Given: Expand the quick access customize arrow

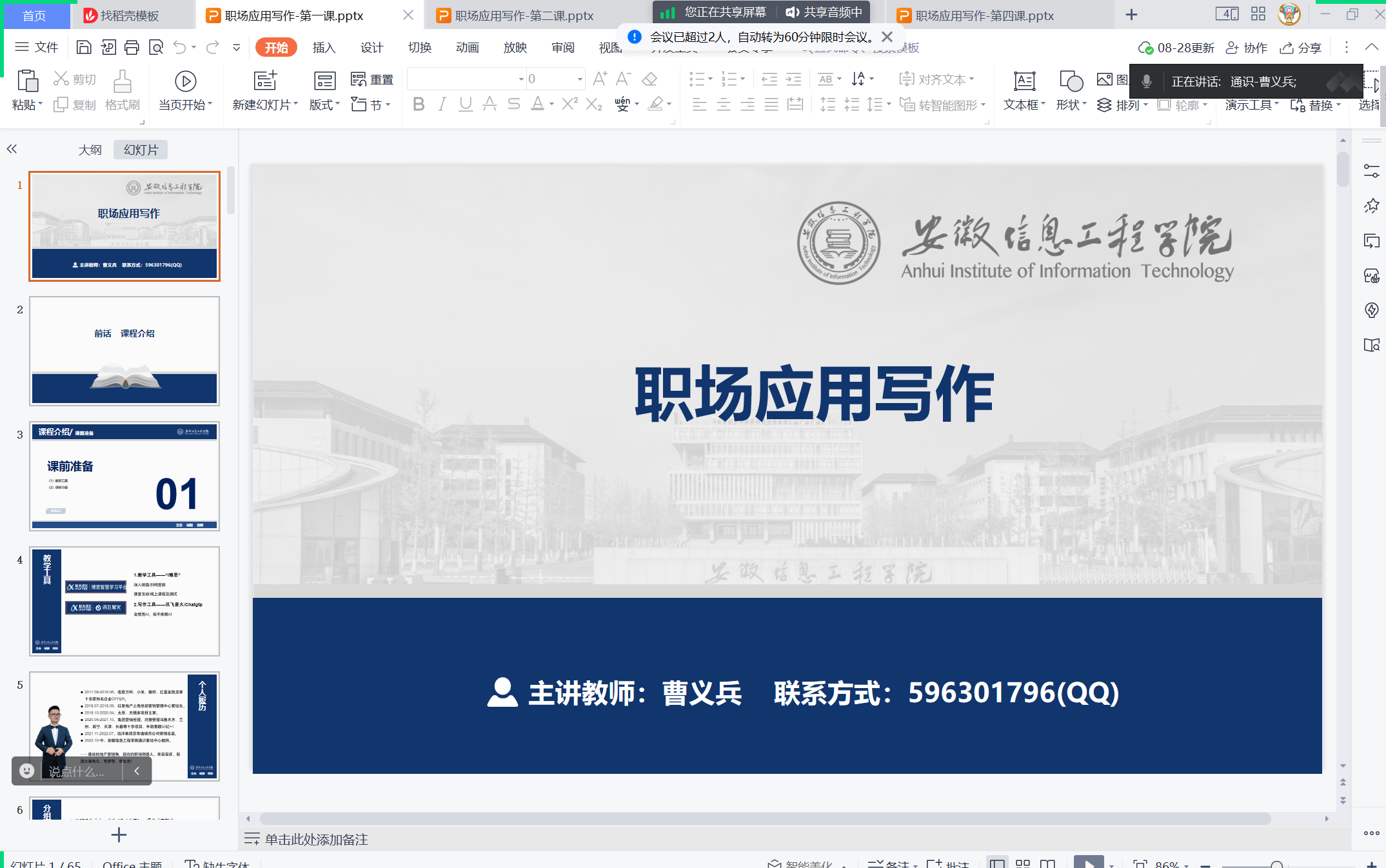Looking at the screenshot, I should click(x=237, y=47).
